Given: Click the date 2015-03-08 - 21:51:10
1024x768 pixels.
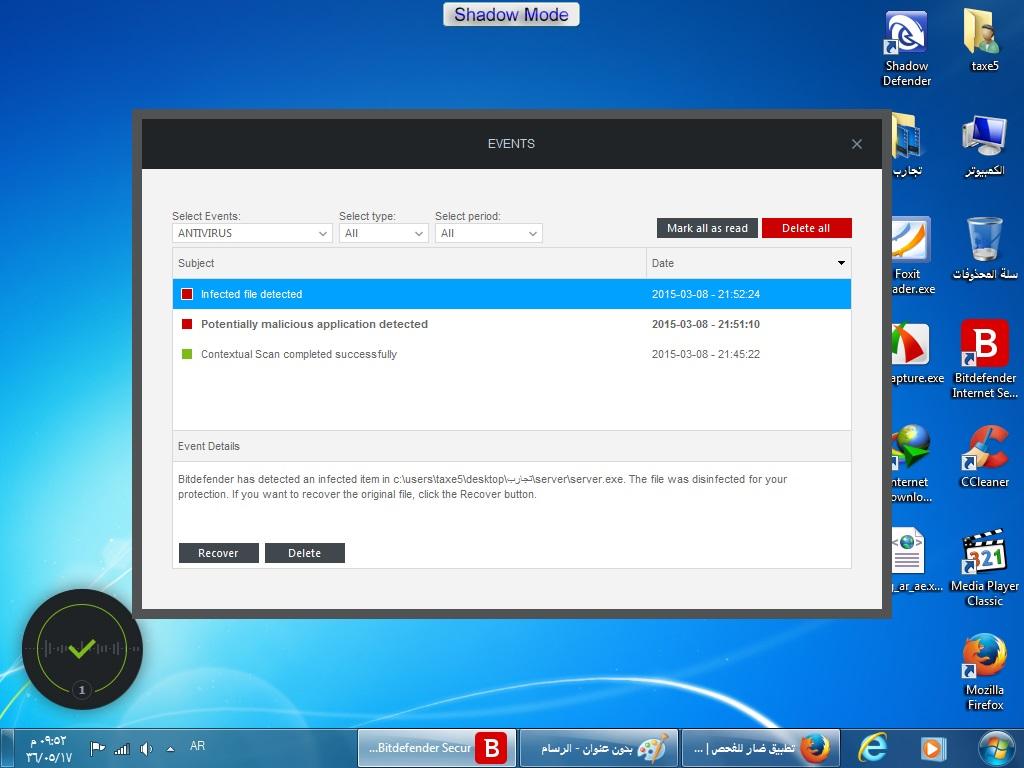Looking at the screenshot, I should 706,324.
